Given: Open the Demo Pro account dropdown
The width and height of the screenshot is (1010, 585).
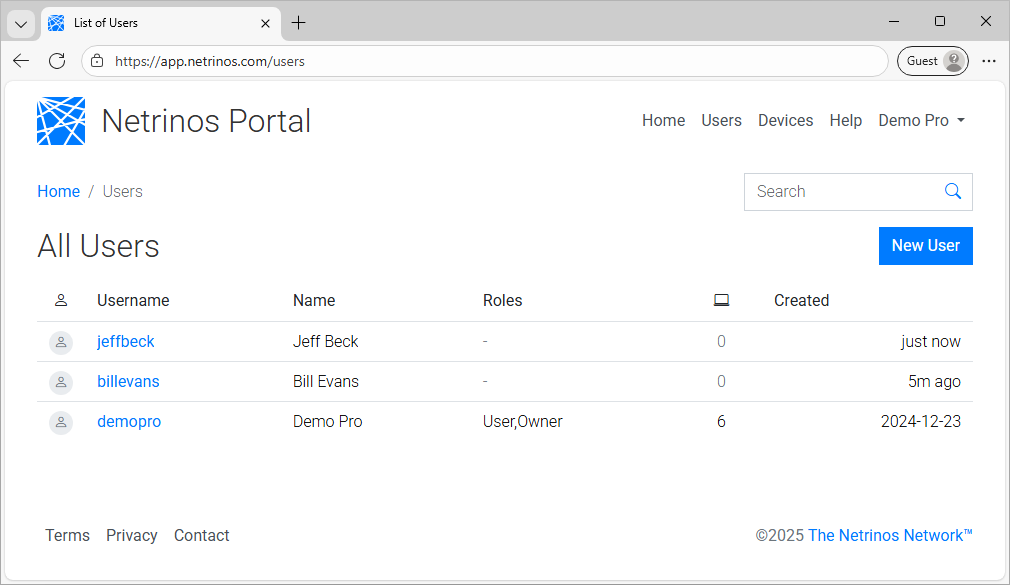Looking at the screenshot, I should point(921,120).
